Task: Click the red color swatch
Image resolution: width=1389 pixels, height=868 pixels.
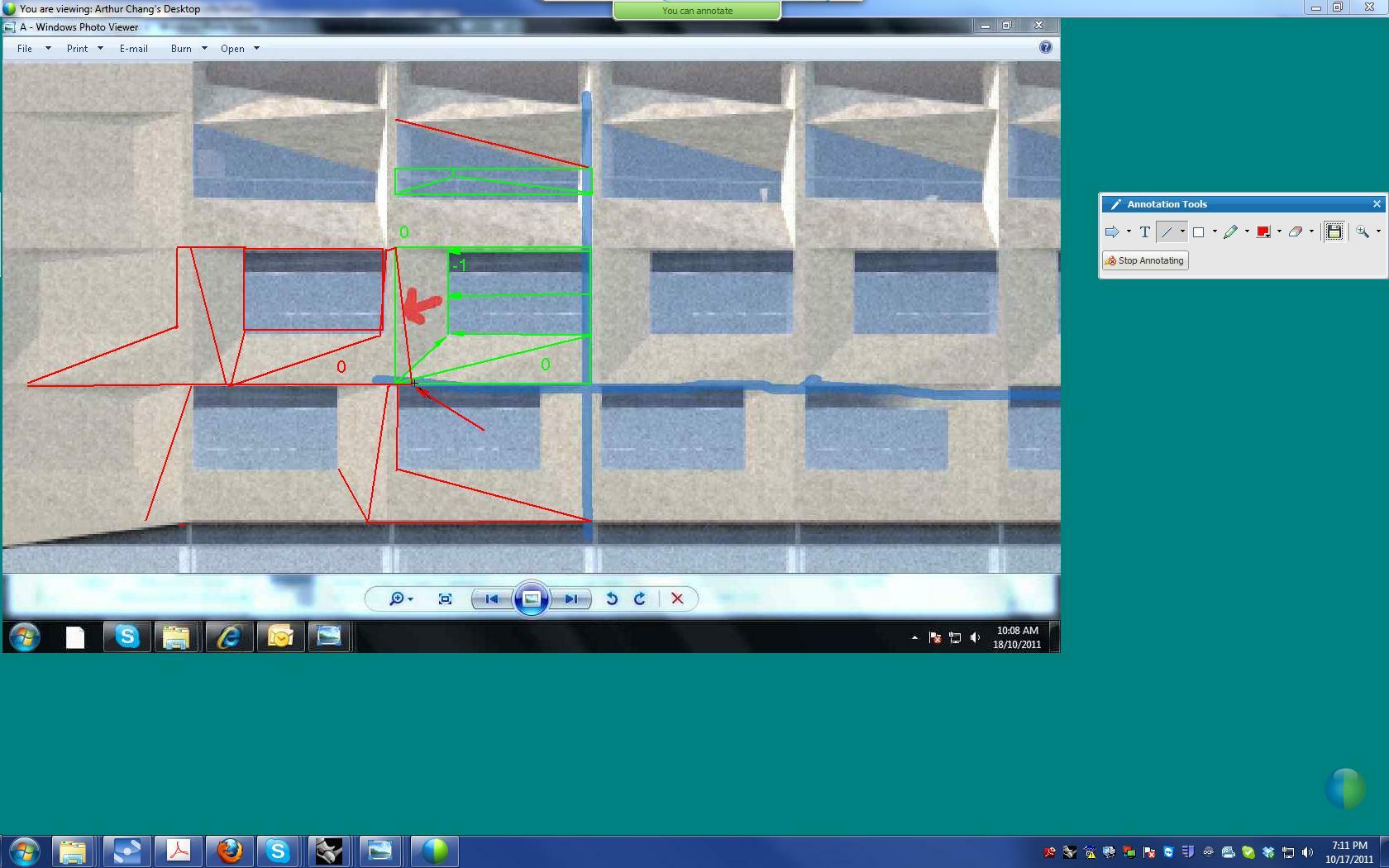Action: coord(1263,232)
